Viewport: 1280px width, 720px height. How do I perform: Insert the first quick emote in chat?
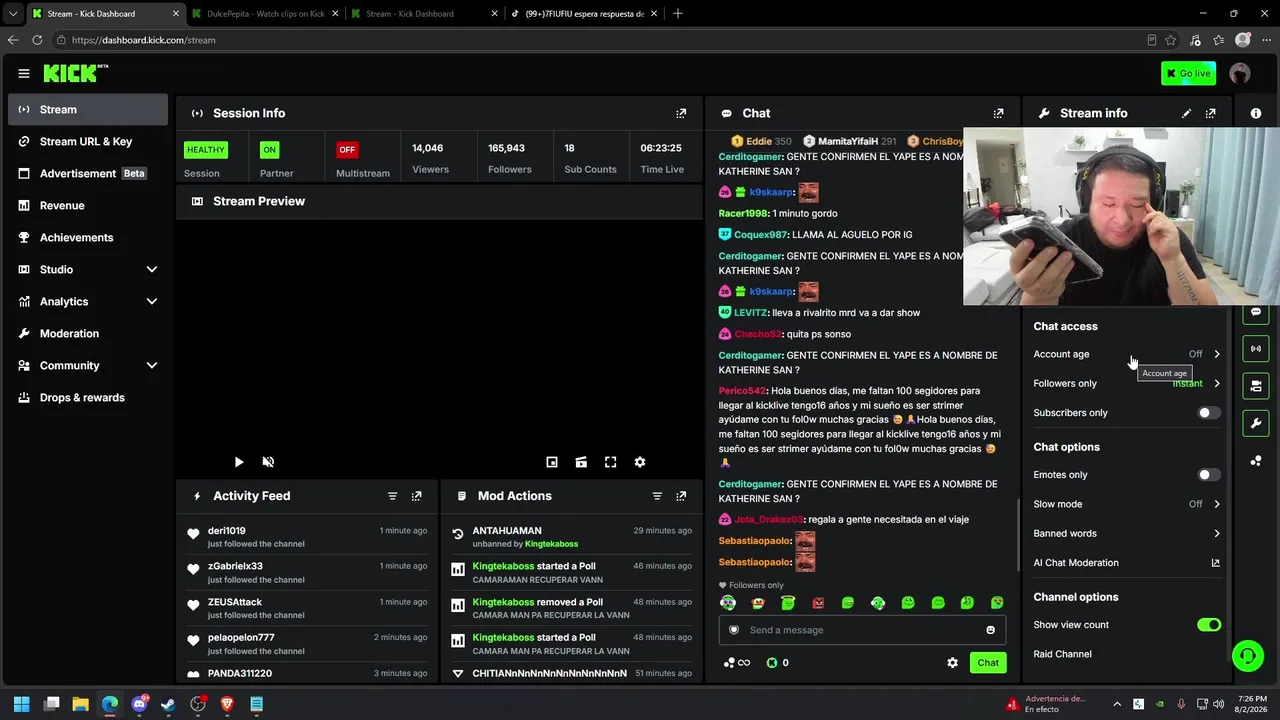point(728,603)
